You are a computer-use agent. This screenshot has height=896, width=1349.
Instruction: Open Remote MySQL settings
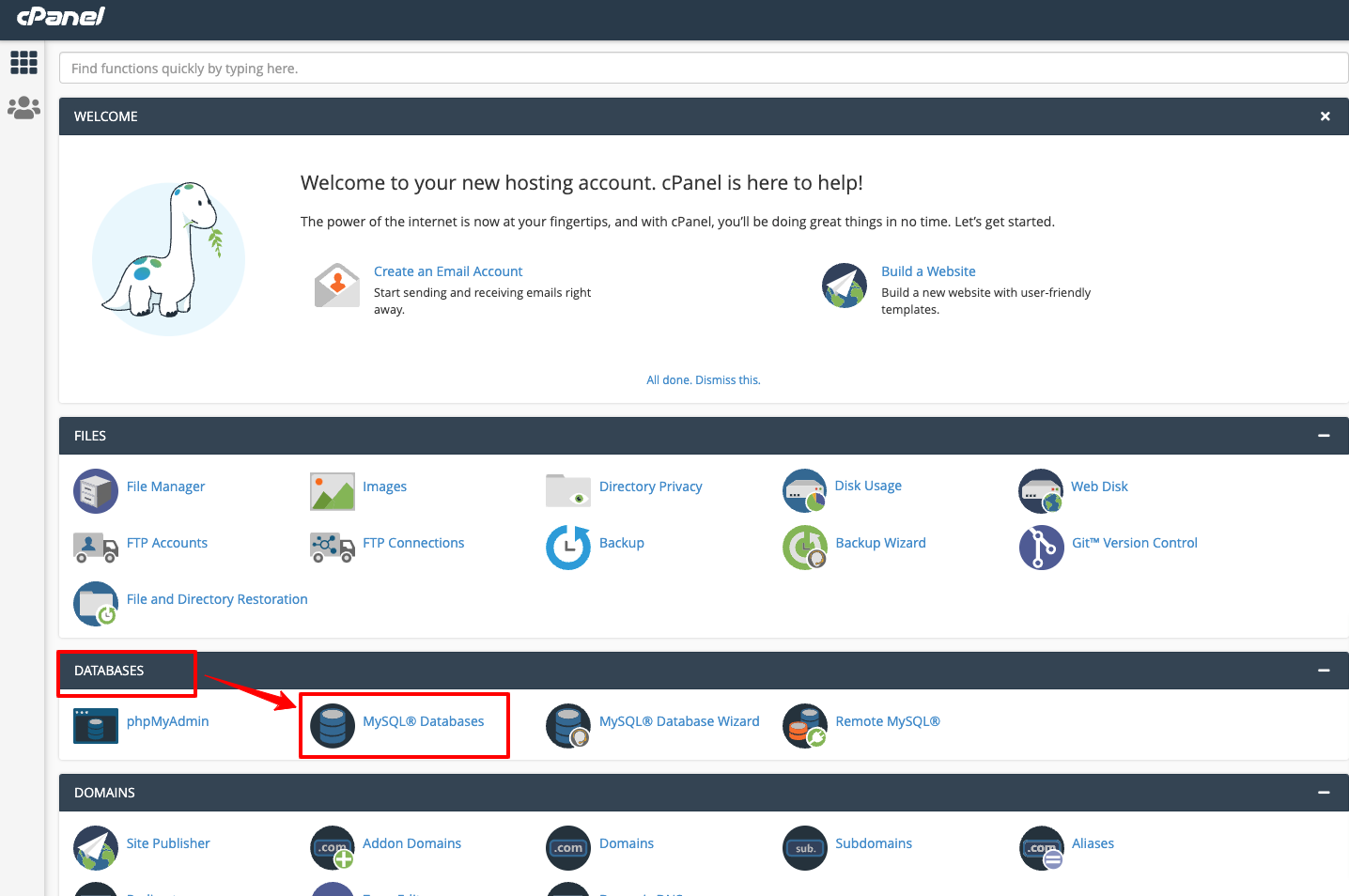[888, 720]
